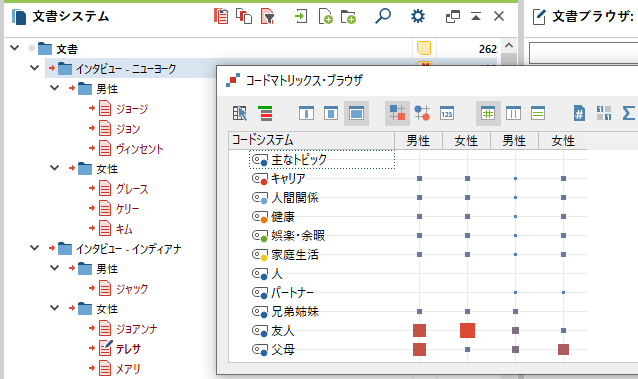Select the ケリー document

127,208
